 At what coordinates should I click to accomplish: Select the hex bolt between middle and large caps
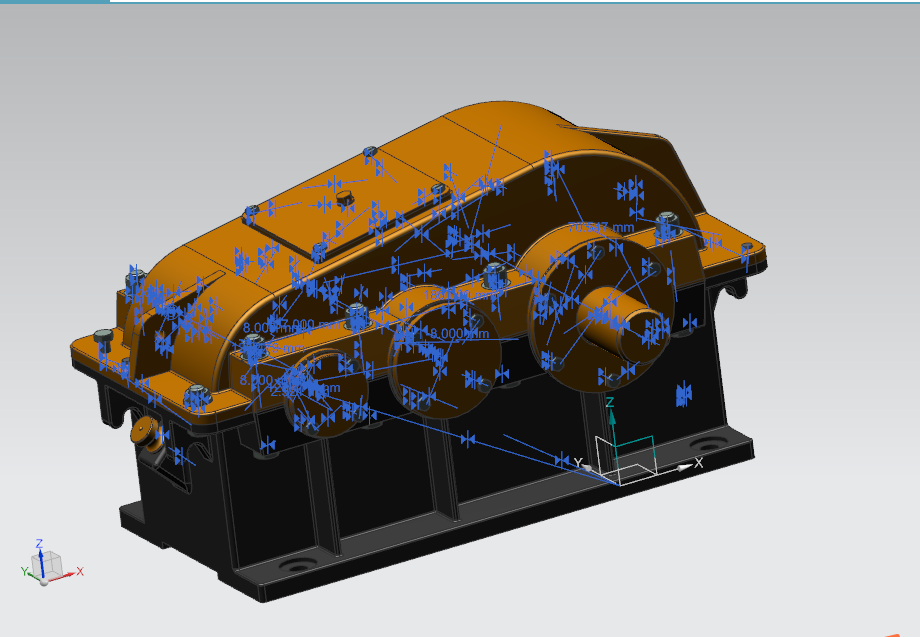coord(495,276)
